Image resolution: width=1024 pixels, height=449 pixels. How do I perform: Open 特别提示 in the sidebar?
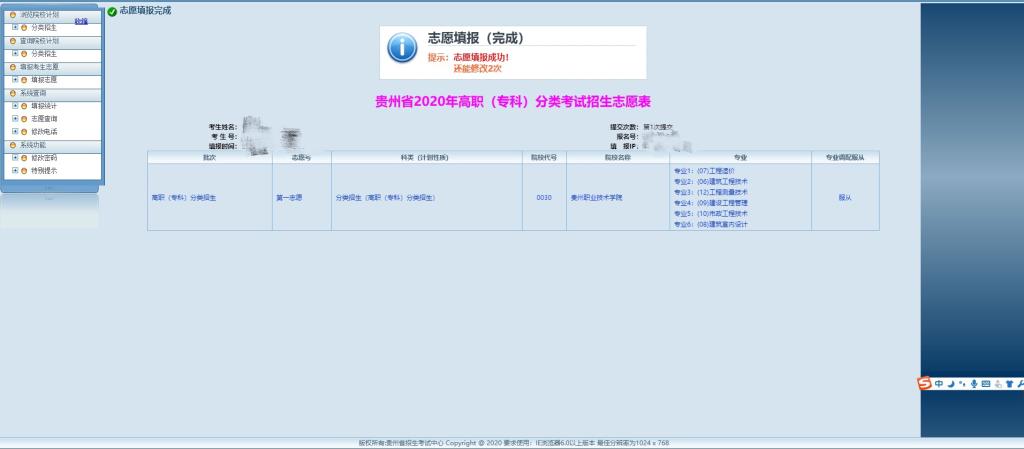pyautogui.click(x=44, y=171)
